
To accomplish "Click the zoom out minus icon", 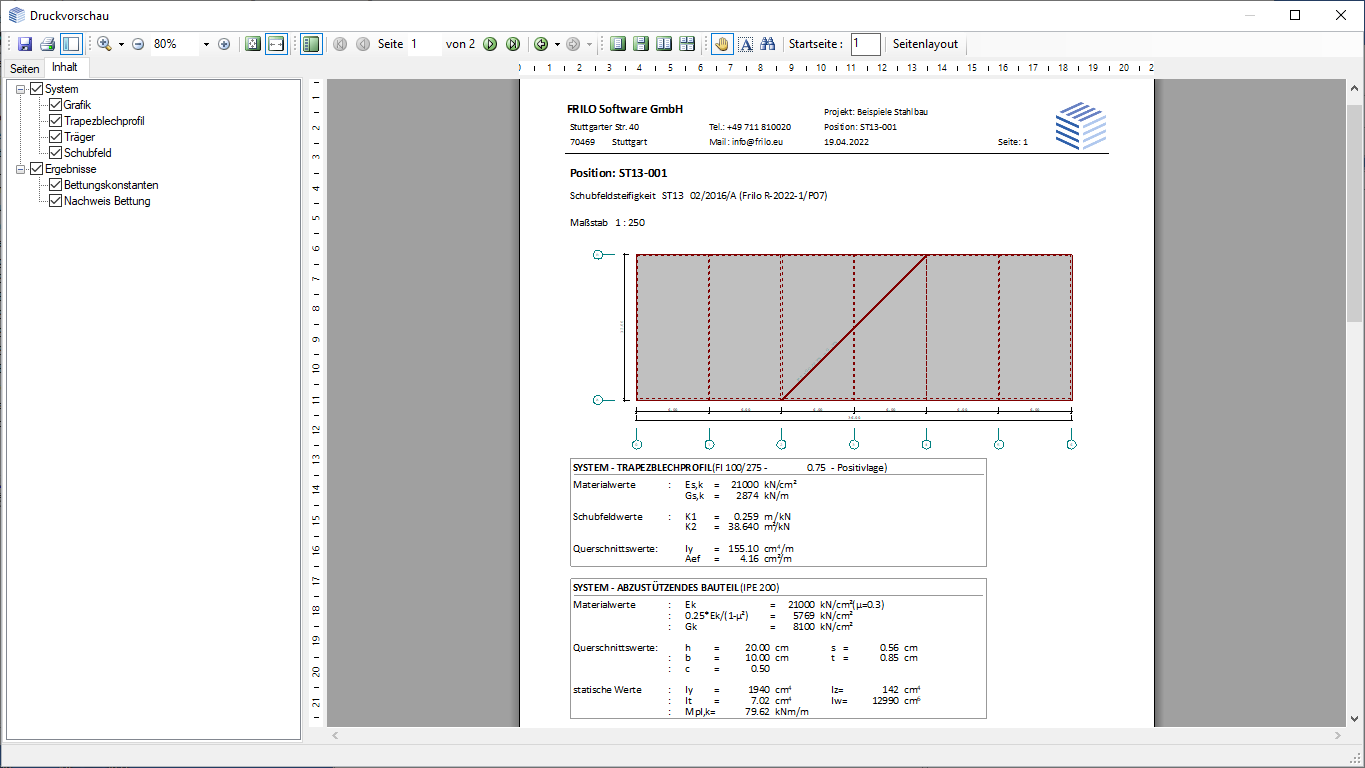I will pyautogui.click(x=138, y=44).
